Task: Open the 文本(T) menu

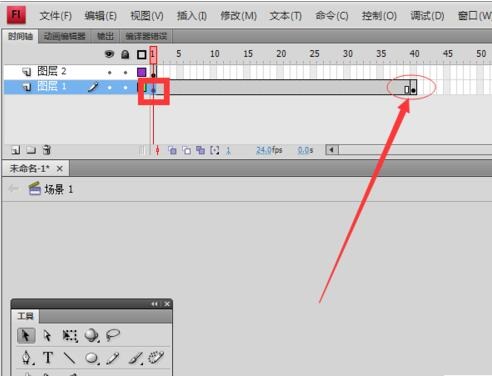Action: (285, 16)
